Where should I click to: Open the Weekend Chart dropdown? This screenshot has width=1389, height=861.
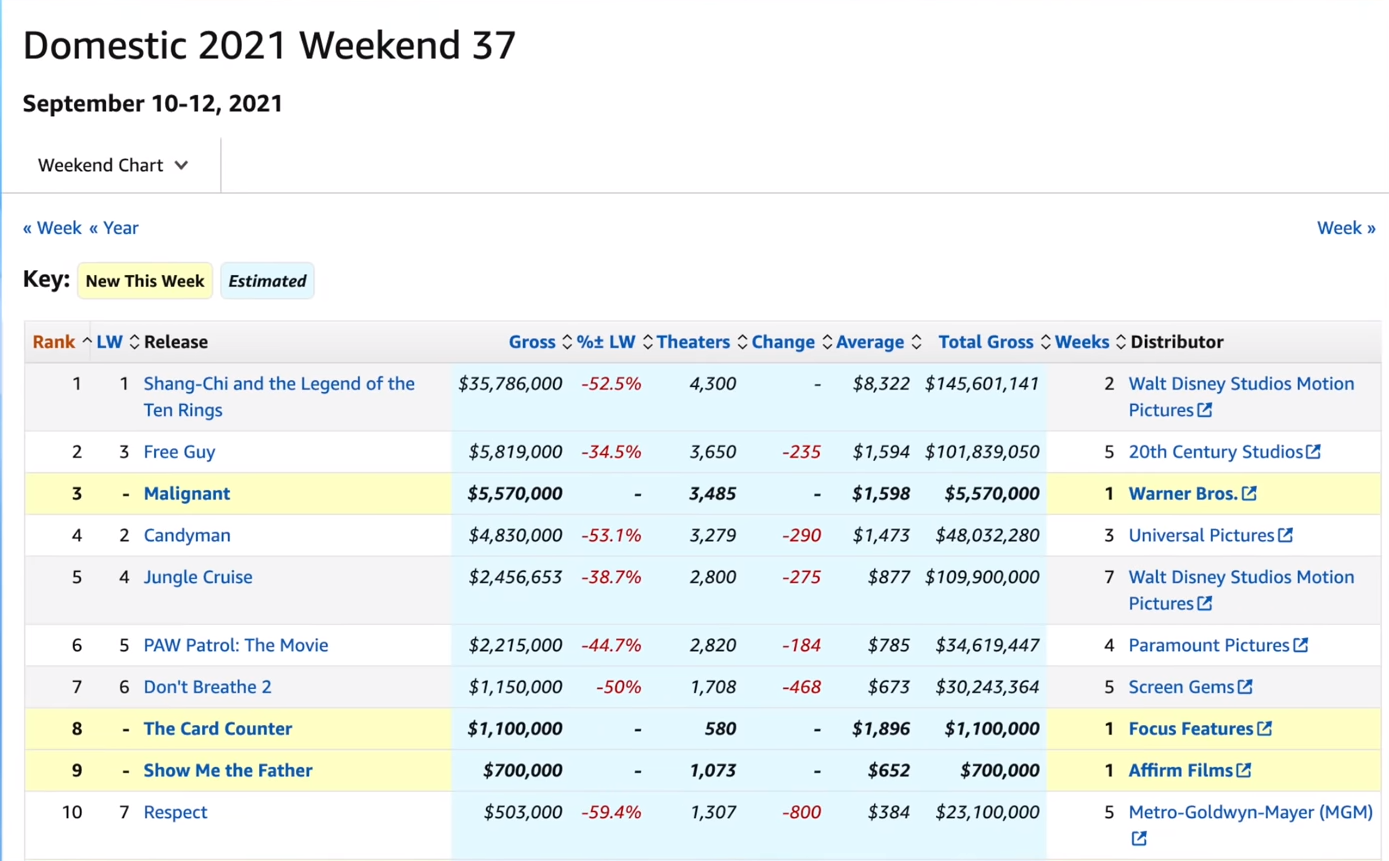pyautogui.click(x=113, y=165)
